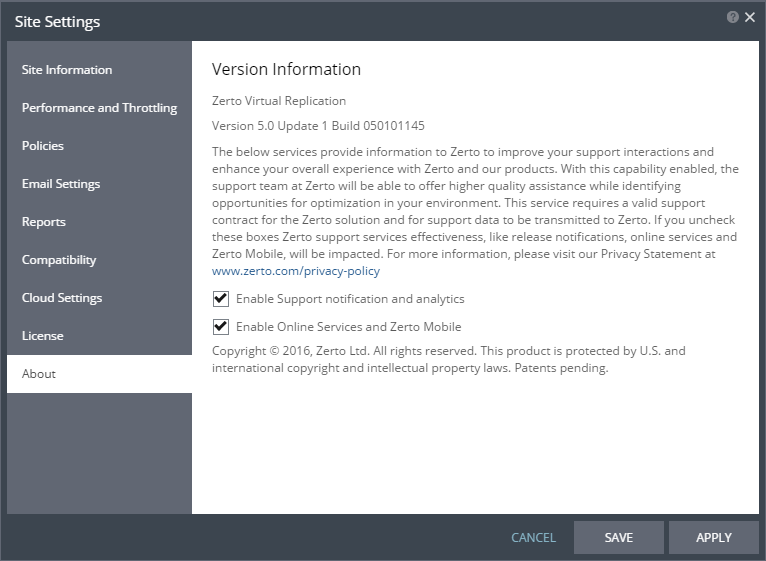Click the Site Settings dialog title

[57, 22]
